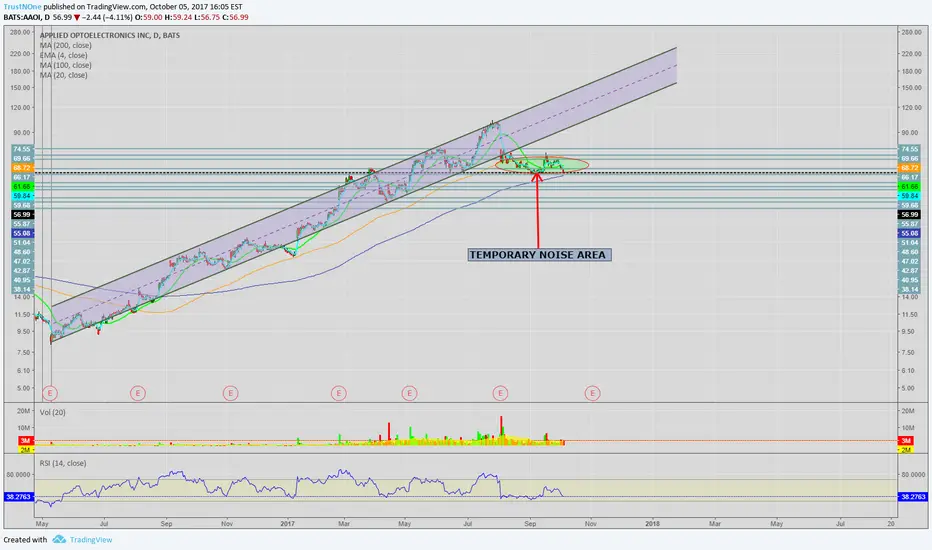Click the opening price O:59.00 in header
Image resolution: width=932 pixels, height=550 pixels.
tap(150, 17)
